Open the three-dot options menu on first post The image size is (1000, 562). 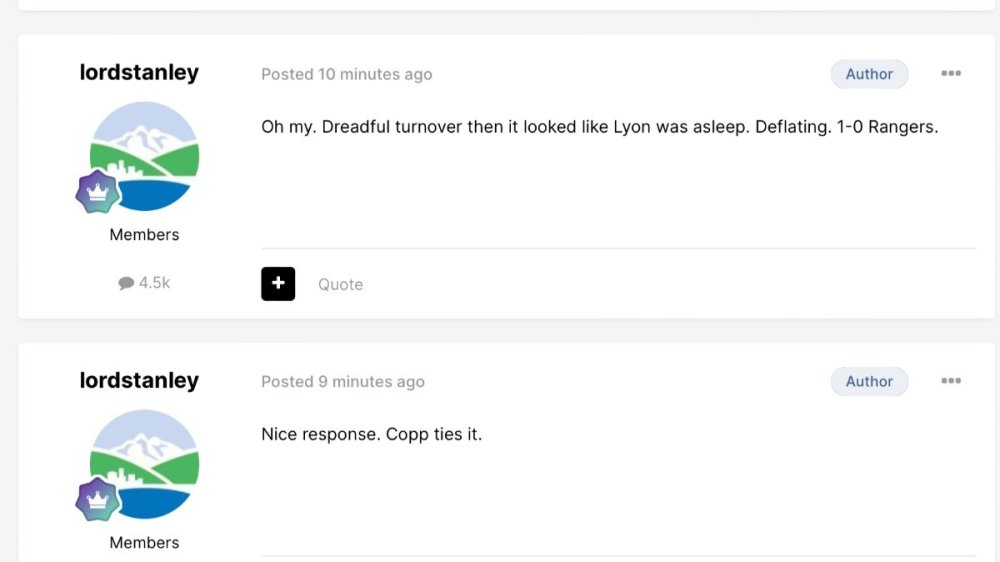tap(950, 74)
